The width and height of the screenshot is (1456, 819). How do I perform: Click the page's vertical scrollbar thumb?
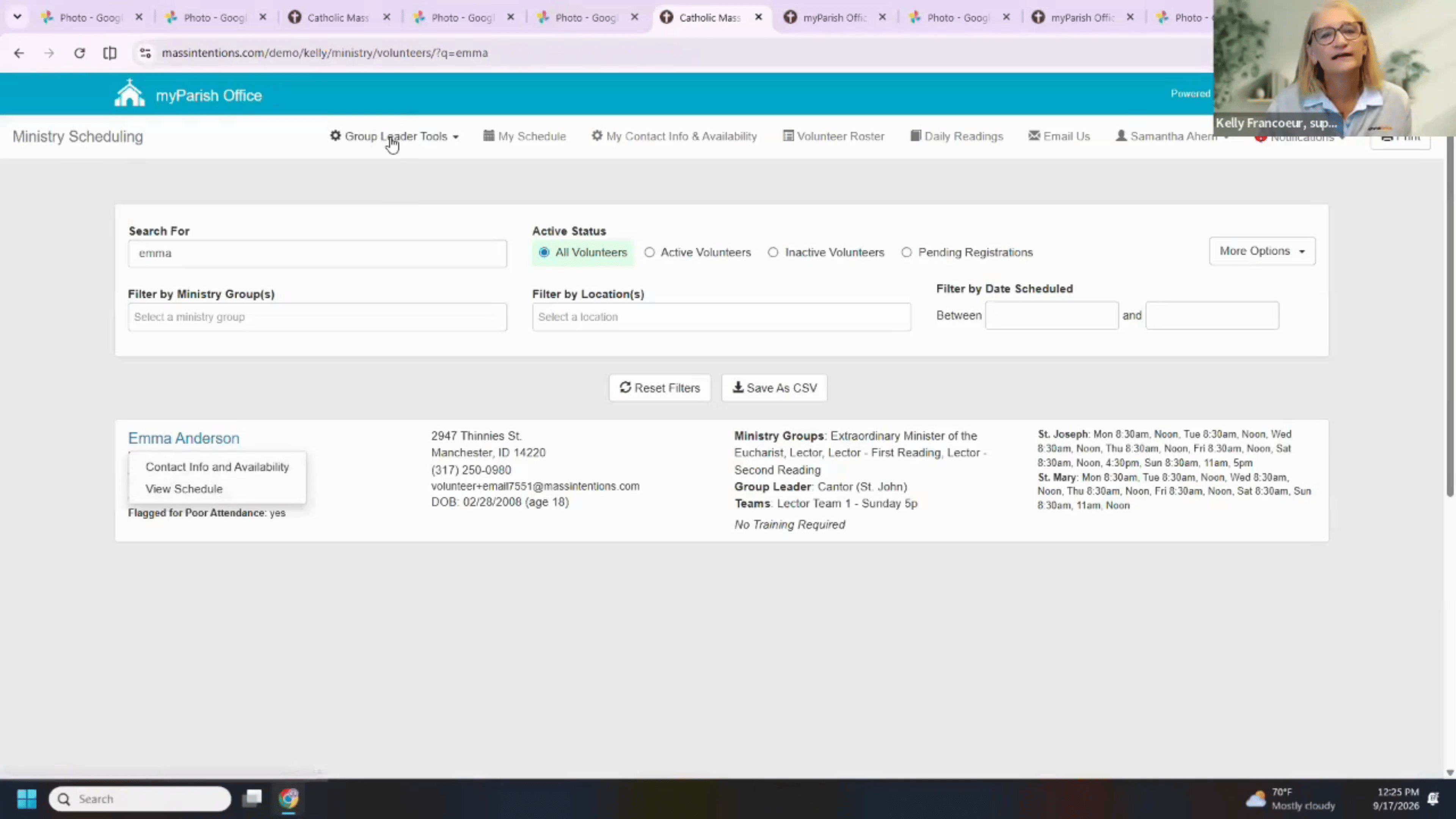(1450, 317)
